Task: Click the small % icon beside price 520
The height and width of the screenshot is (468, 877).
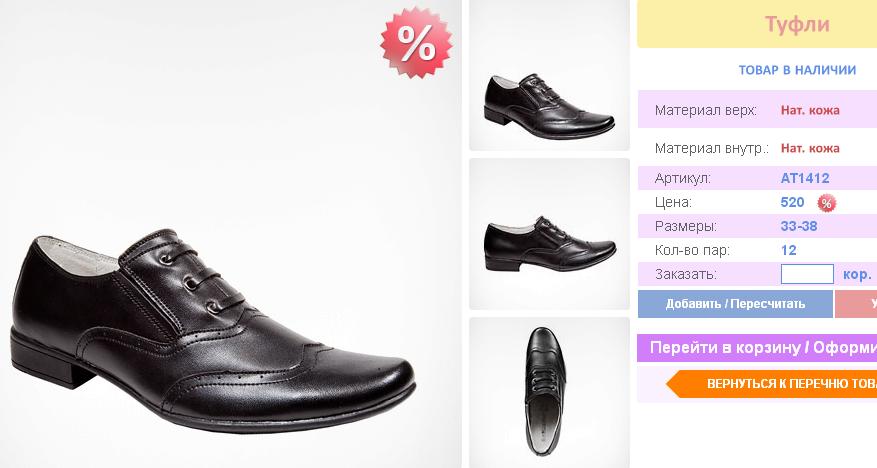Action: 827,203
